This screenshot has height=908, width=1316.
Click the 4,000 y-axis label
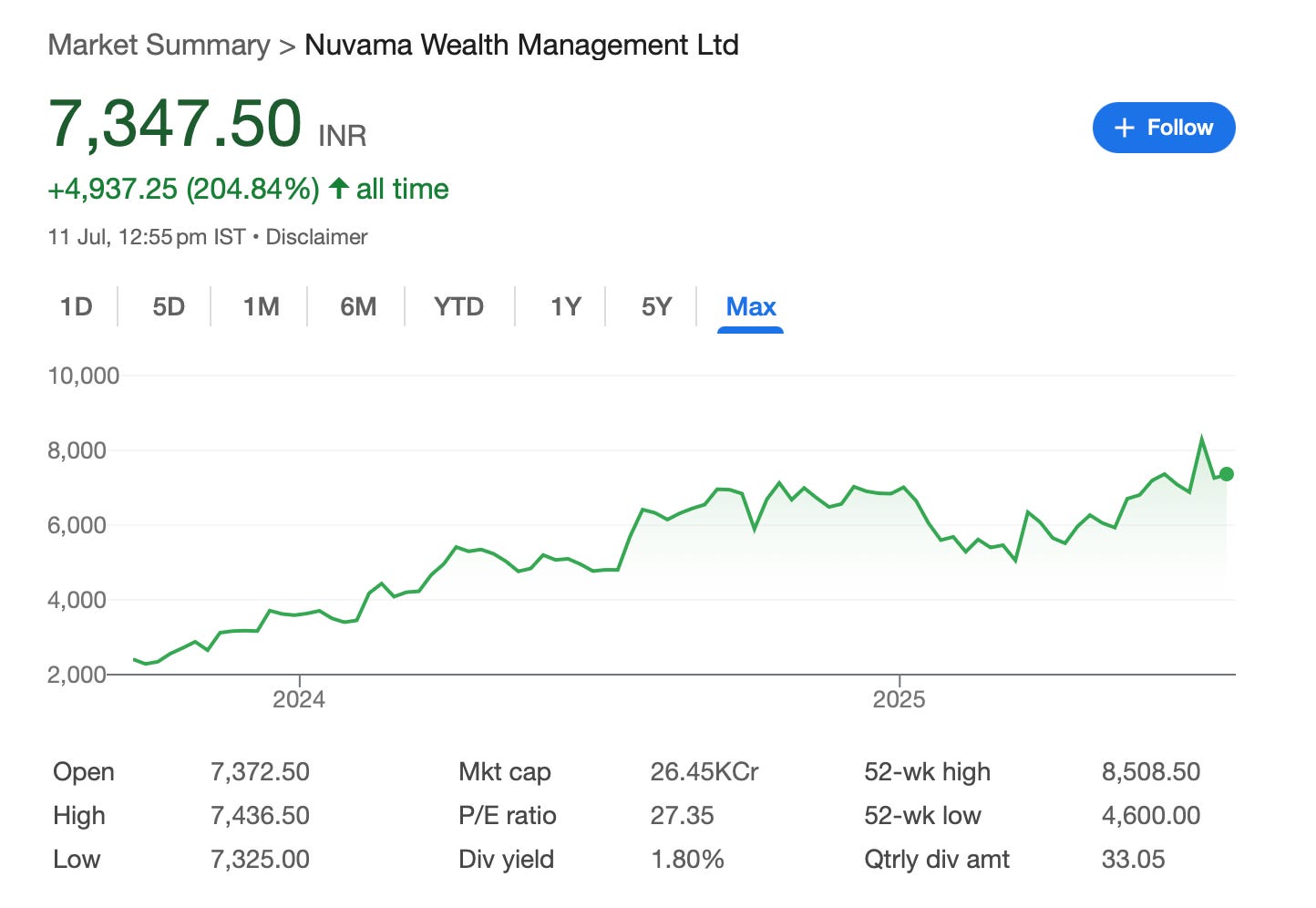tap(77, 600)
